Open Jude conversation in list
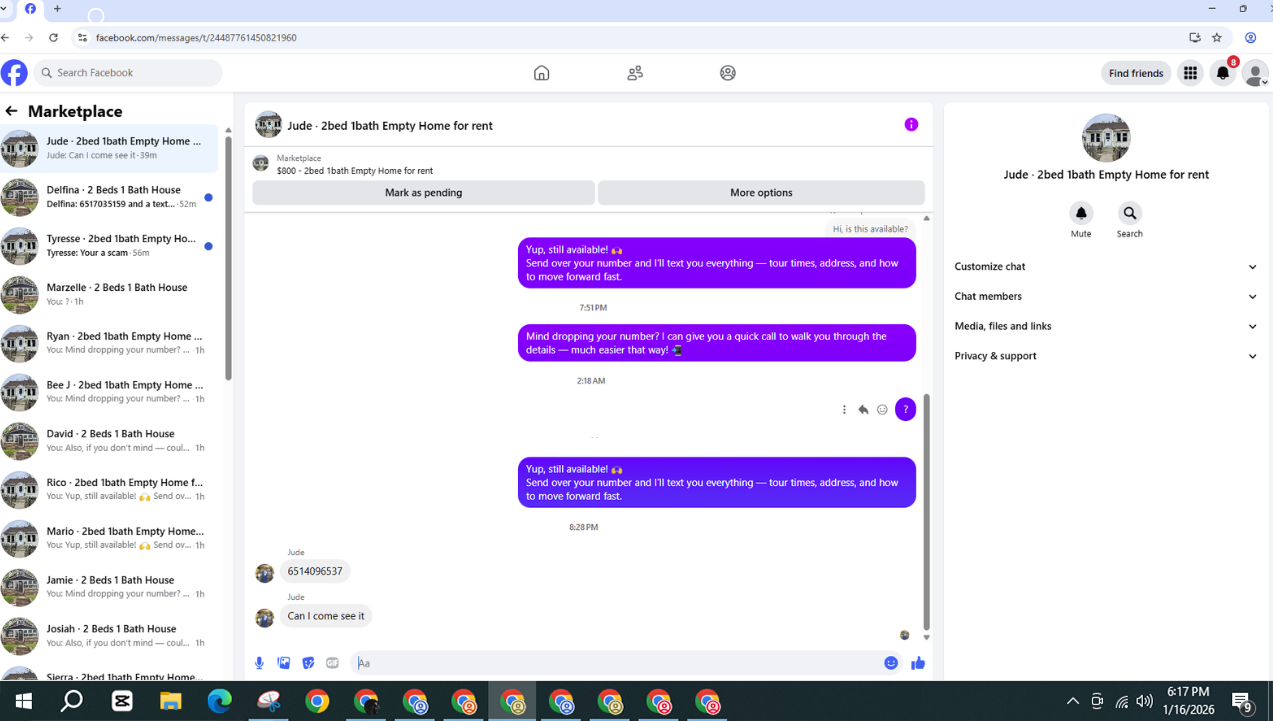The height and width of the screenshot is (721, 1273). click(x=109, y=148)
